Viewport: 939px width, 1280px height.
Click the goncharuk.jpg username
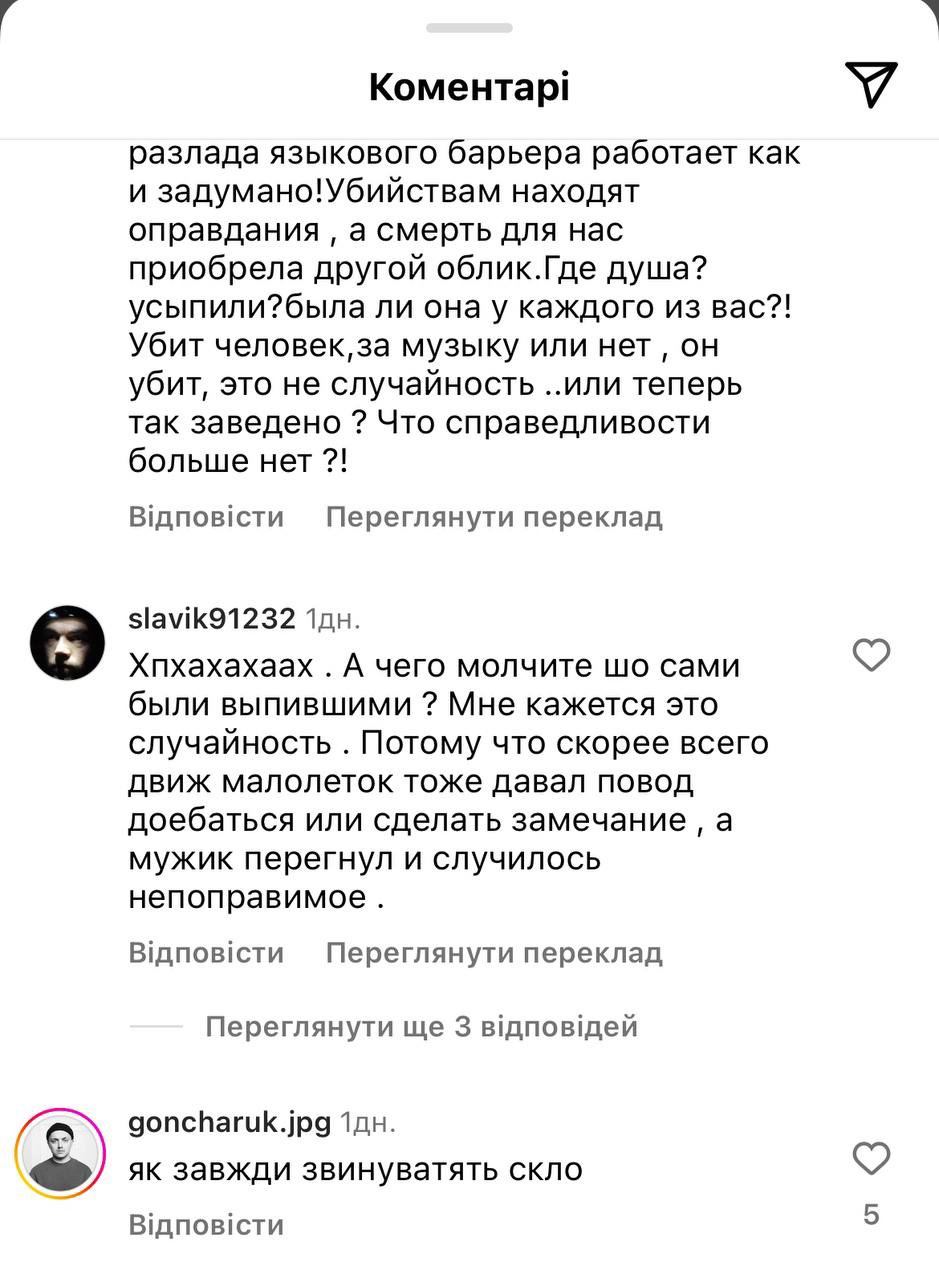click(x=226, y=1122)
